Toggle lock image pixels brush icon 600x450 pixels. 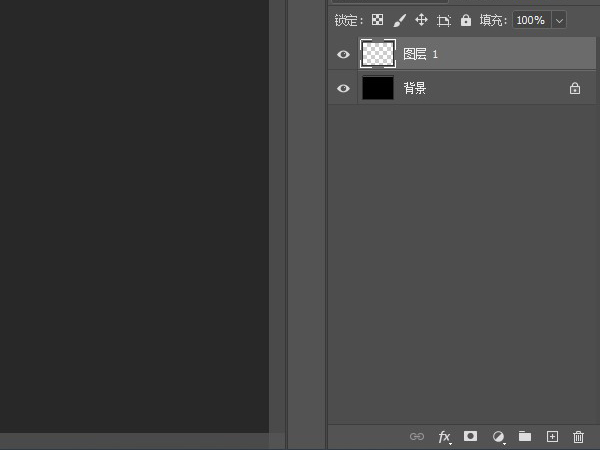pos(399,20)
